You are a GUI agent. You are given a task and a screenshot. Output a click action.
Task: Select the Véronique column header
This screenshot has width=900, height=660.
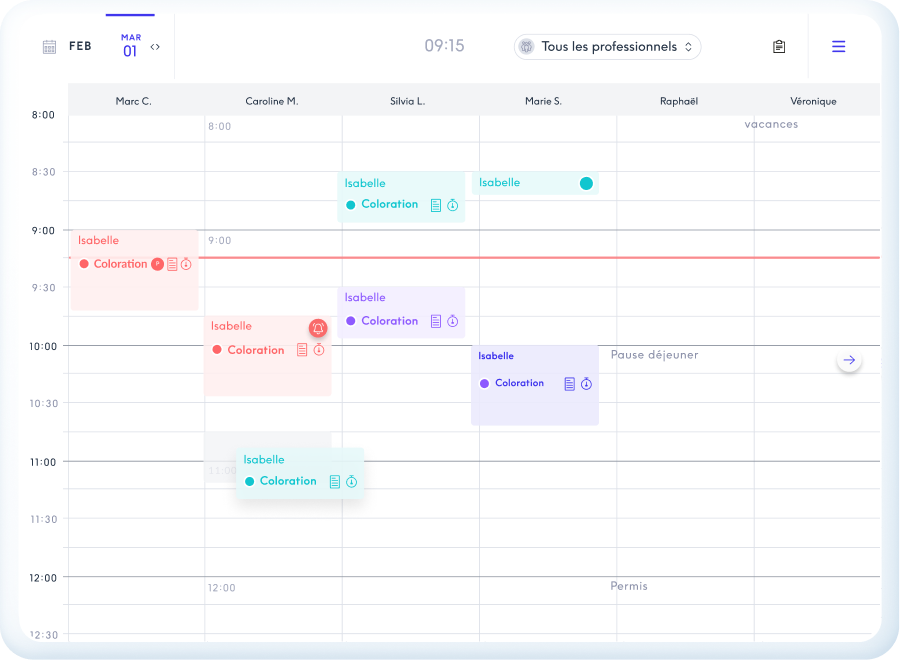tap(813, 101)
